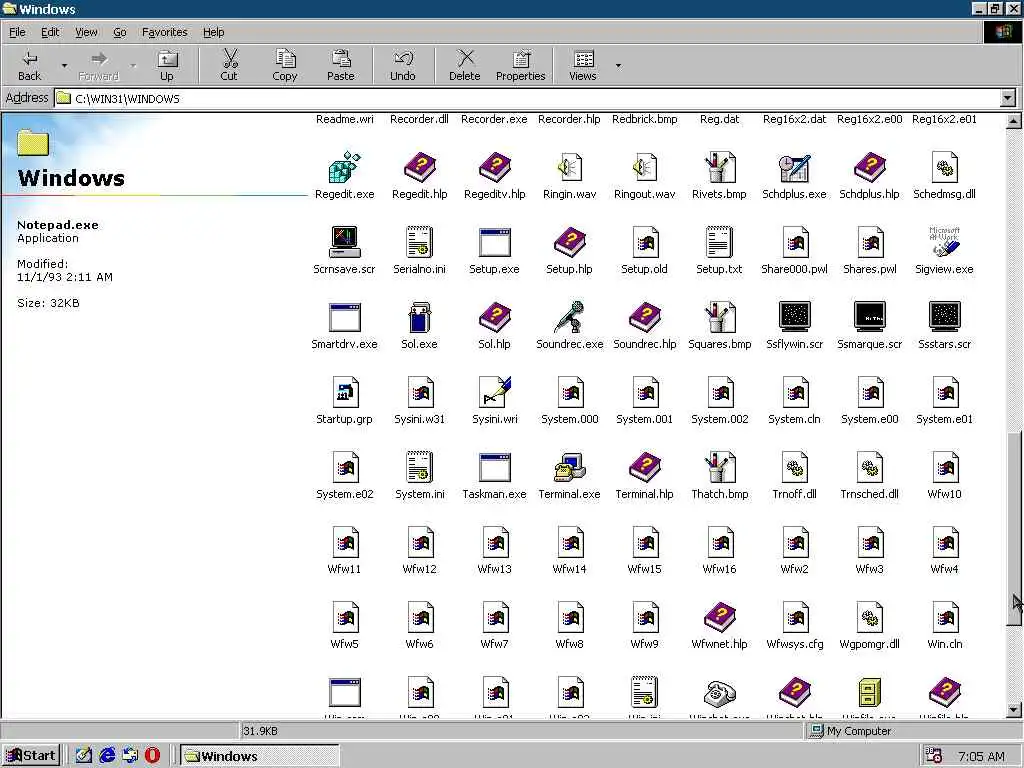Expand the Views dropdown arrow
The height and width of the screenshot is (768, 1024).
coord(618,65)
